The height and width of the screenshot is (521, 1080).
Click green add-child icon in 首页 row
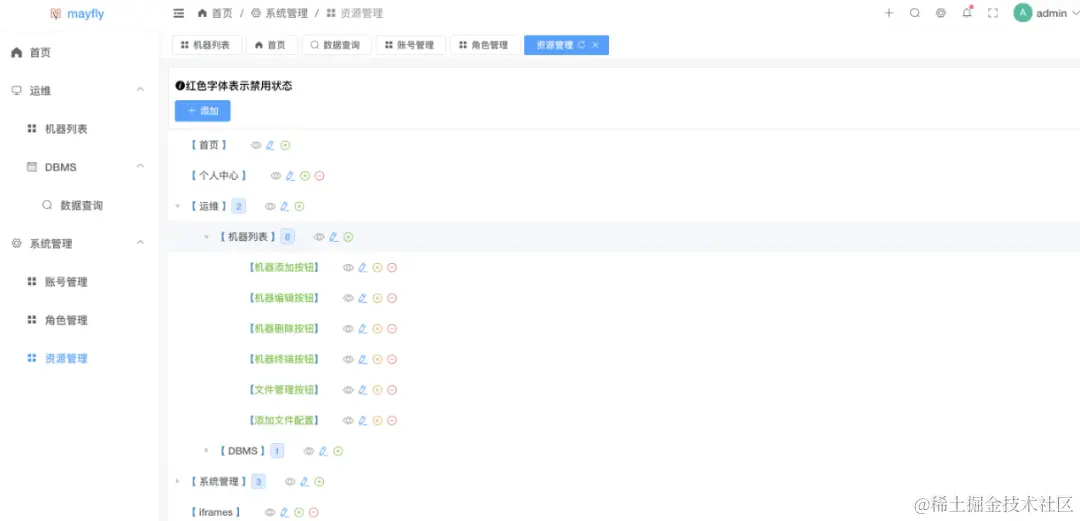[x=285, y=145]
